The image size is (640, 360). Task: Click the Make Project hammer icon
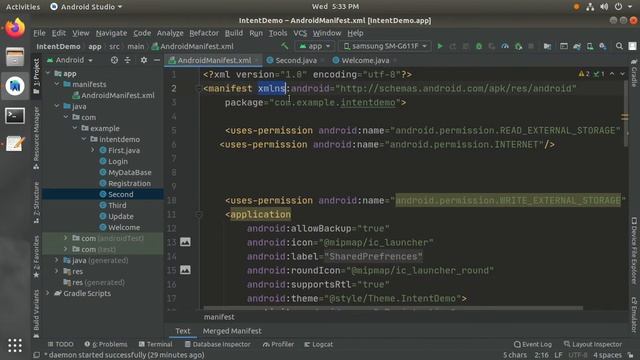tap(284, 47)
